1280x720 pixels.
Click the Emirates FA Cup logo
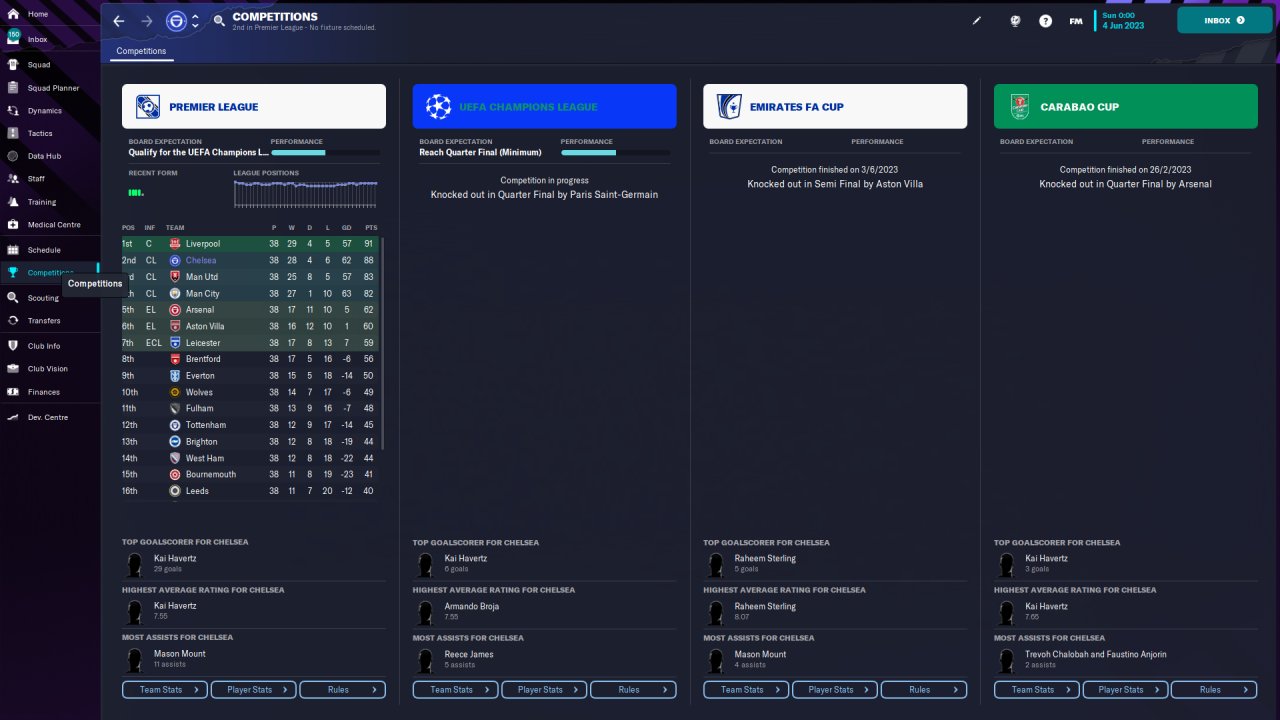(729, 106)
